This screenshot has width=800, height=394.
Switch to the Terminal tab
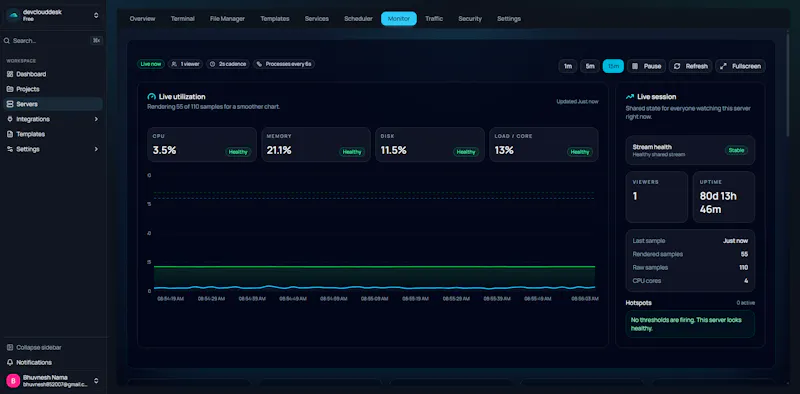[x=183, y=19]
